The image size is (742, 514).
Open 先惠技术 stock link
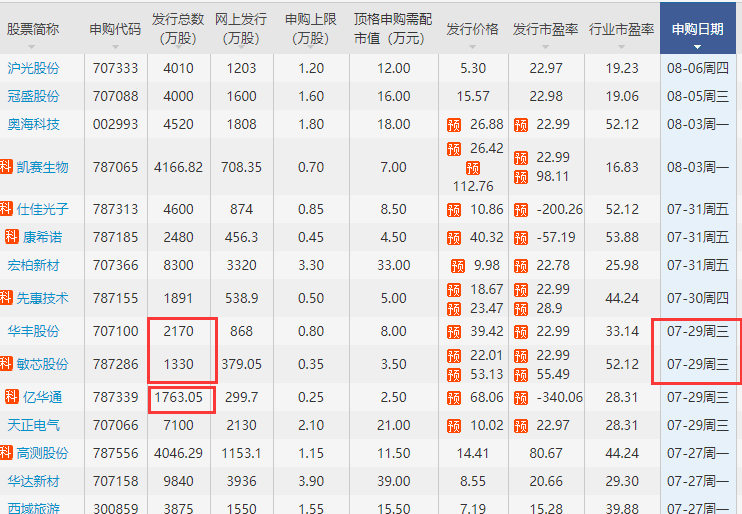[x=43, y=298]
